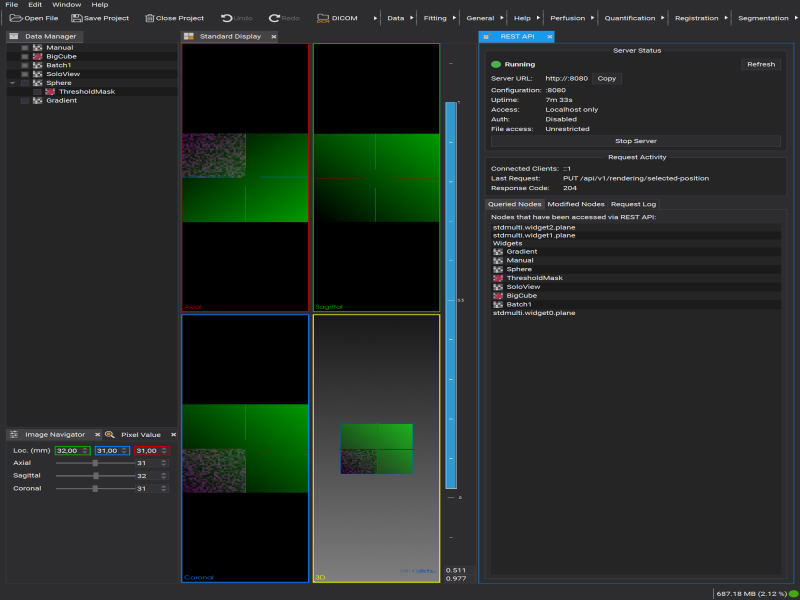The image size is (800, 600).
Task: Click the 3D render view
Action: (x=377, y=448)
